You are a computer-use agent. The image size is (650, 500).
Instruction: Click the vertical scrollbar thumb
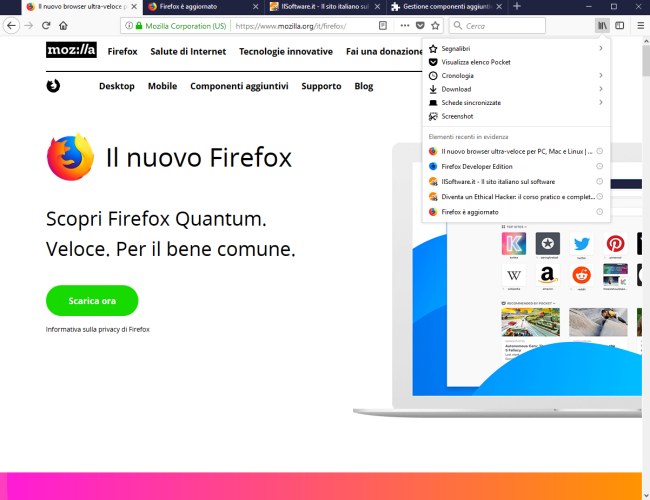[646, 61]
